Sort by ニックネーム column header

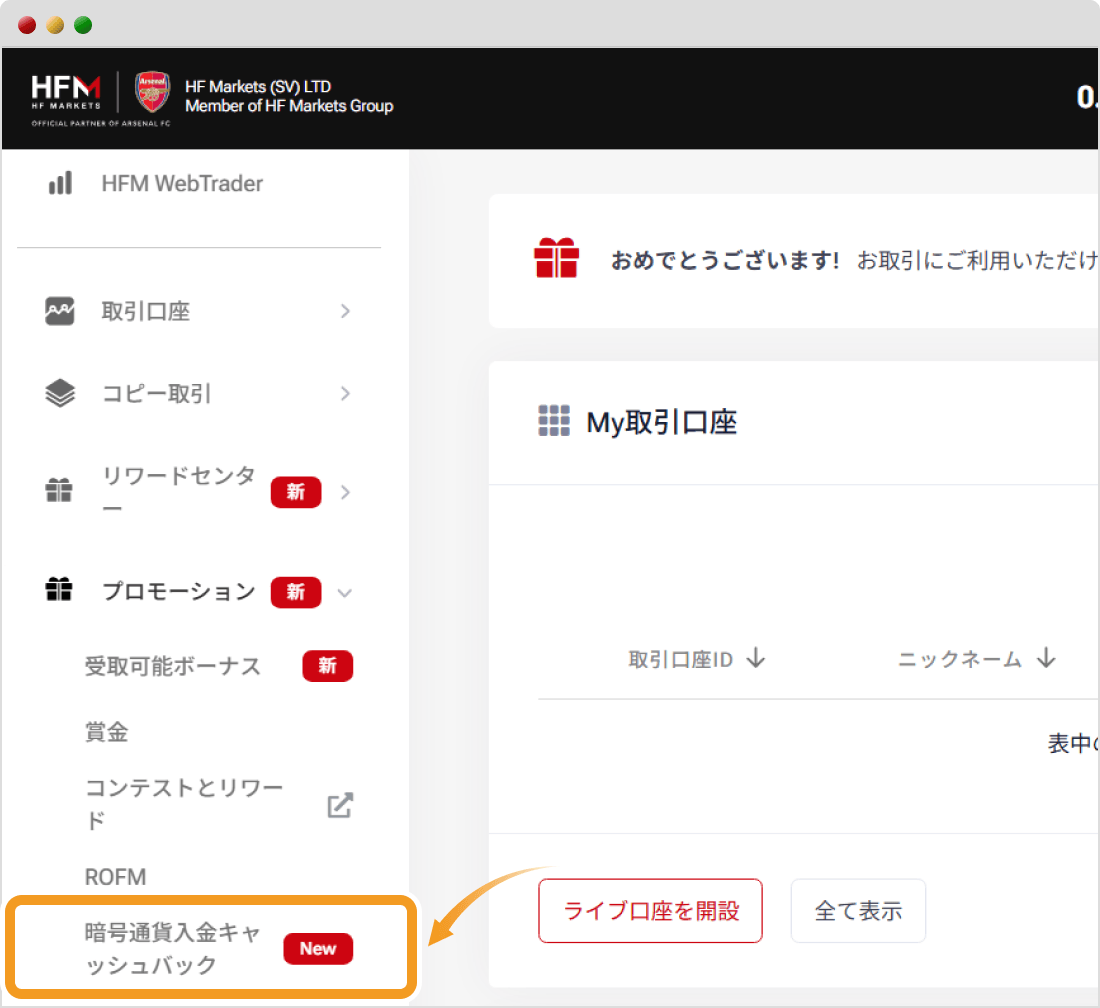pos(960,659)
